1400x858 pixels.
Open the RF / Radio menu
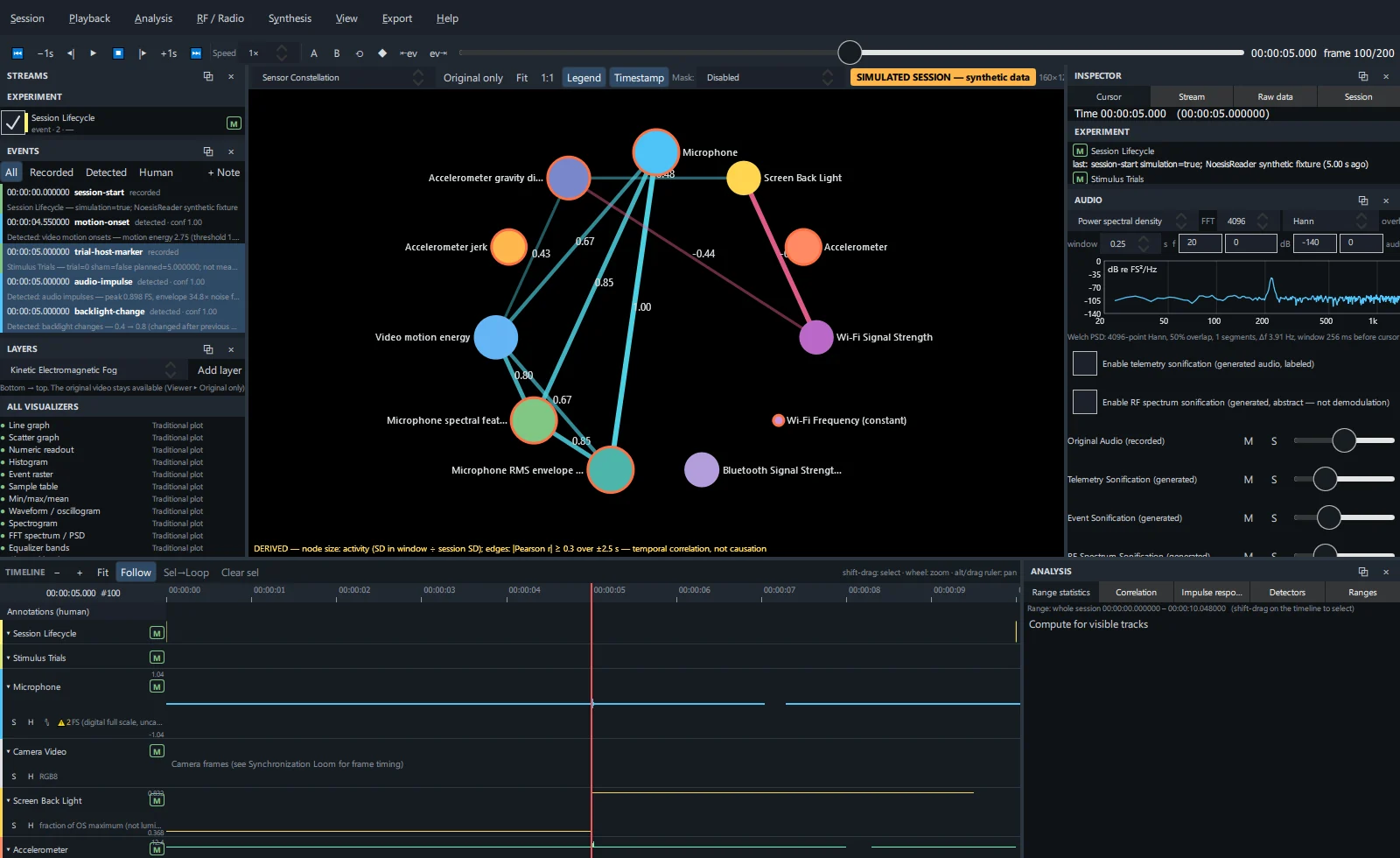pos(220,18)
